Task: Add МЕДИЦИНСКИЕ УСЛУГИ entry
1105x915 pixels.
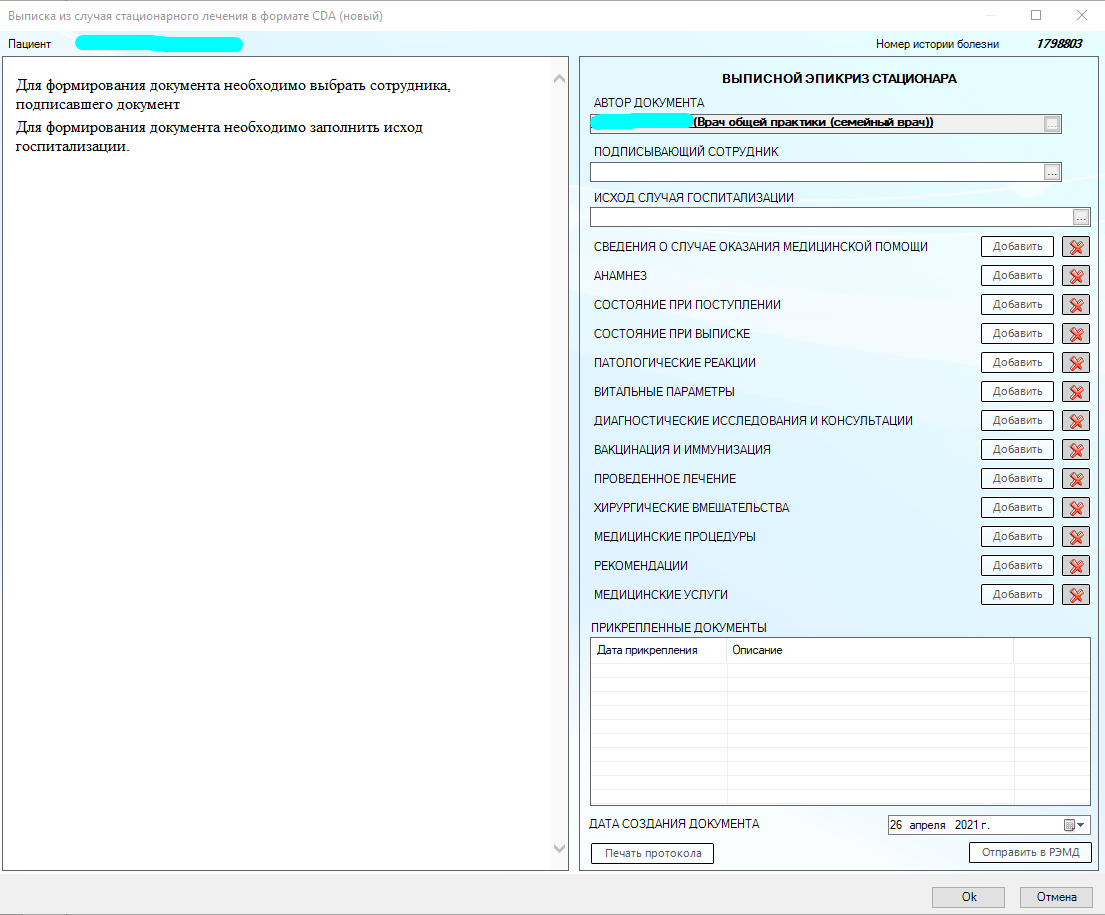Action: (x=1017, y=594)
